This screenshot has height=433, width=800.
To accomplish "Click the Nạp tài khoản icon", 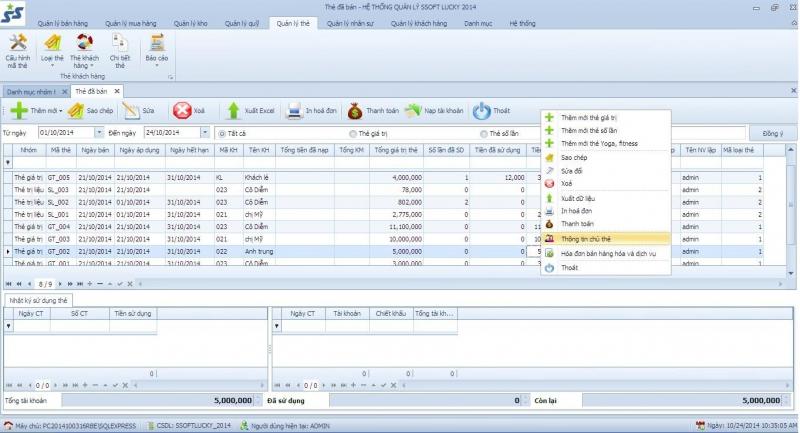I will coord(413,111).
